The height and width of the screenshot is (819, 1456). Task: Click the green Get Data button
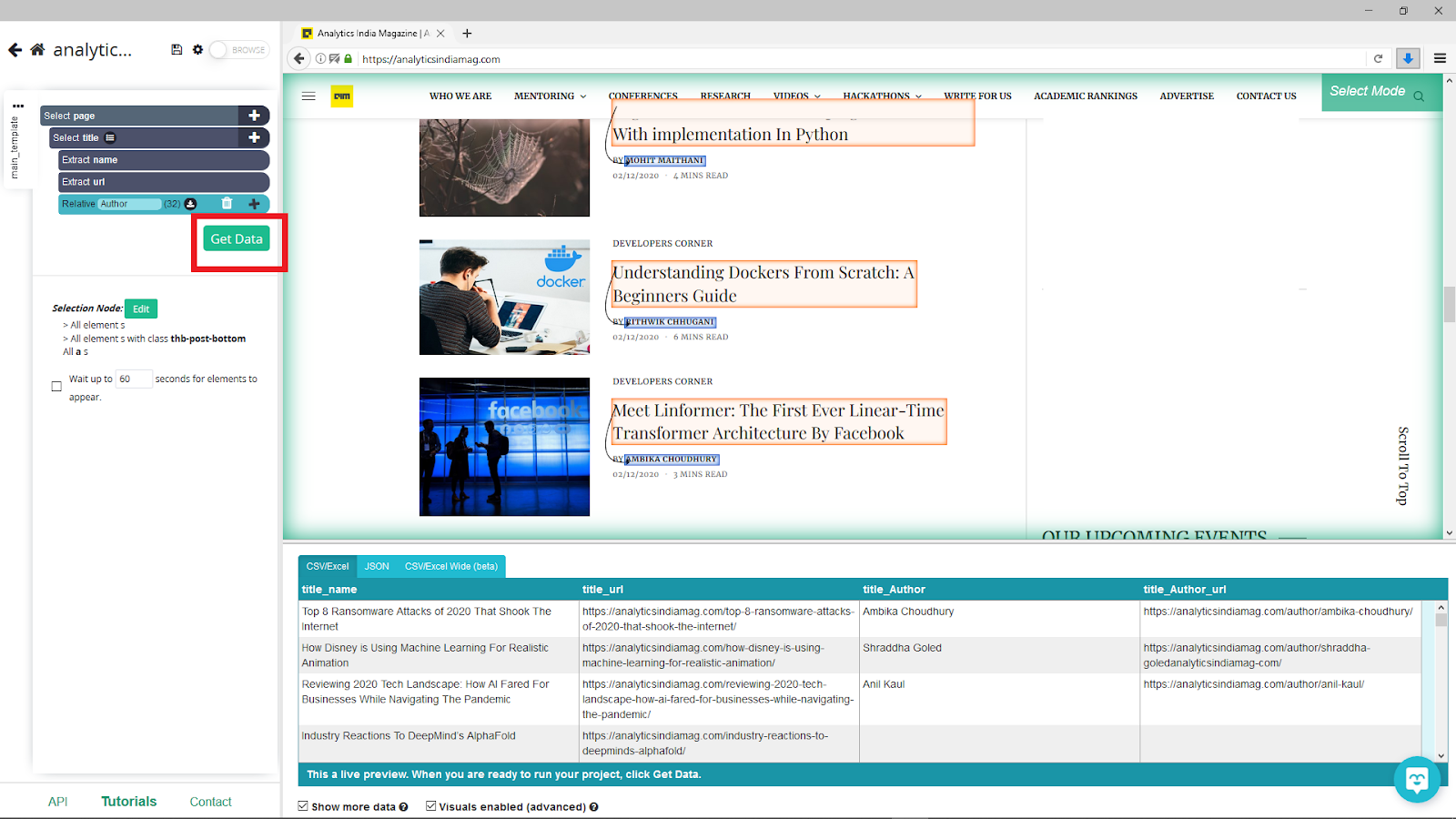[237, 239]
